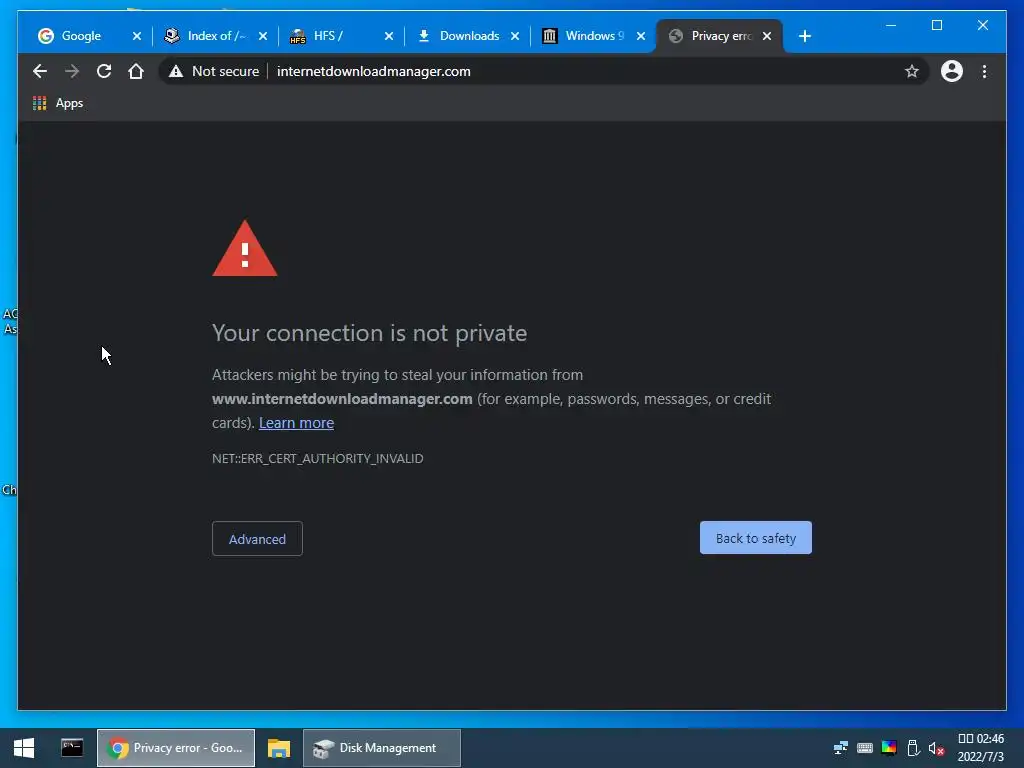Close the HFS / tab
Image resolution: width=1024 pixels, height=768 pixels.
(x=389, y=36)
